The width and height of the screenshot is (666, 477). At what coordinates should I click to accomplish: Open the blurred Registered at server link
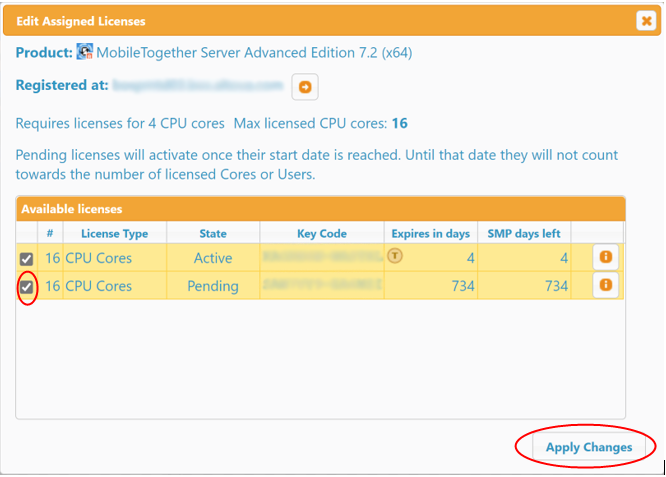(x=198, y=86)
